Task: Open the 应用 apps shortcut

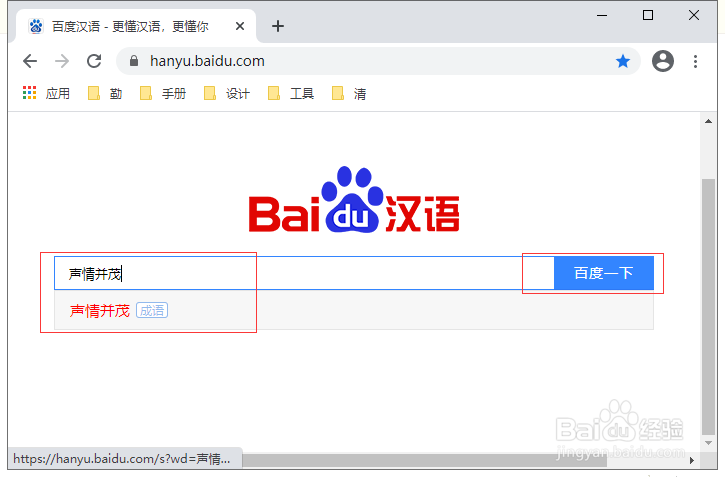Action: [46, 93]
